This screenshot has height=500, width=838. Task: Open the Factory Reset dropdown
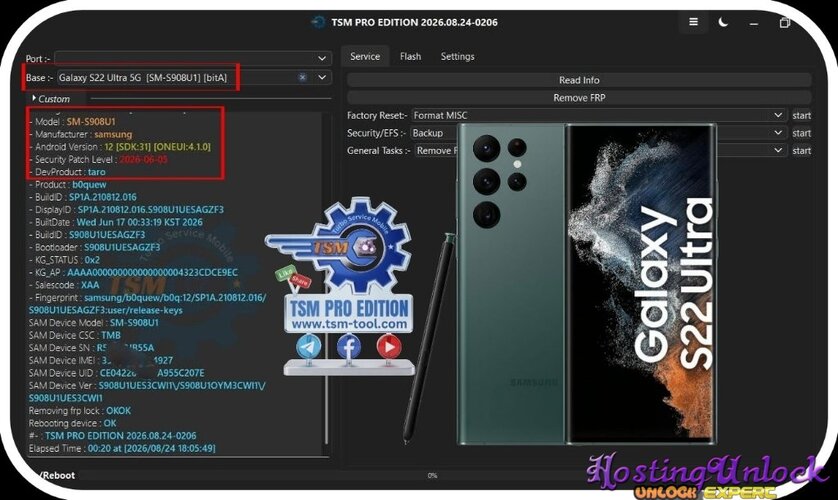599,115
